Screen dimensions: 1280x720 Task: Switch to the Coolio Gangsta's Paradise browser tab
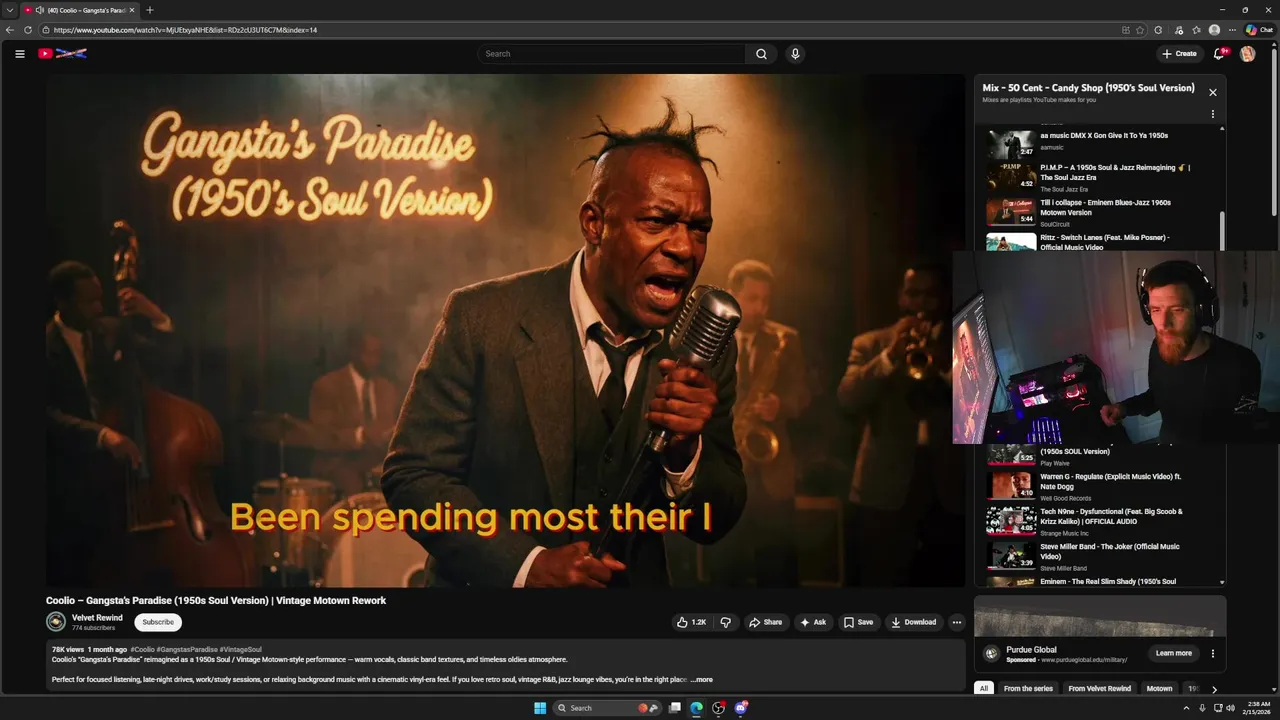pos(81,10)
